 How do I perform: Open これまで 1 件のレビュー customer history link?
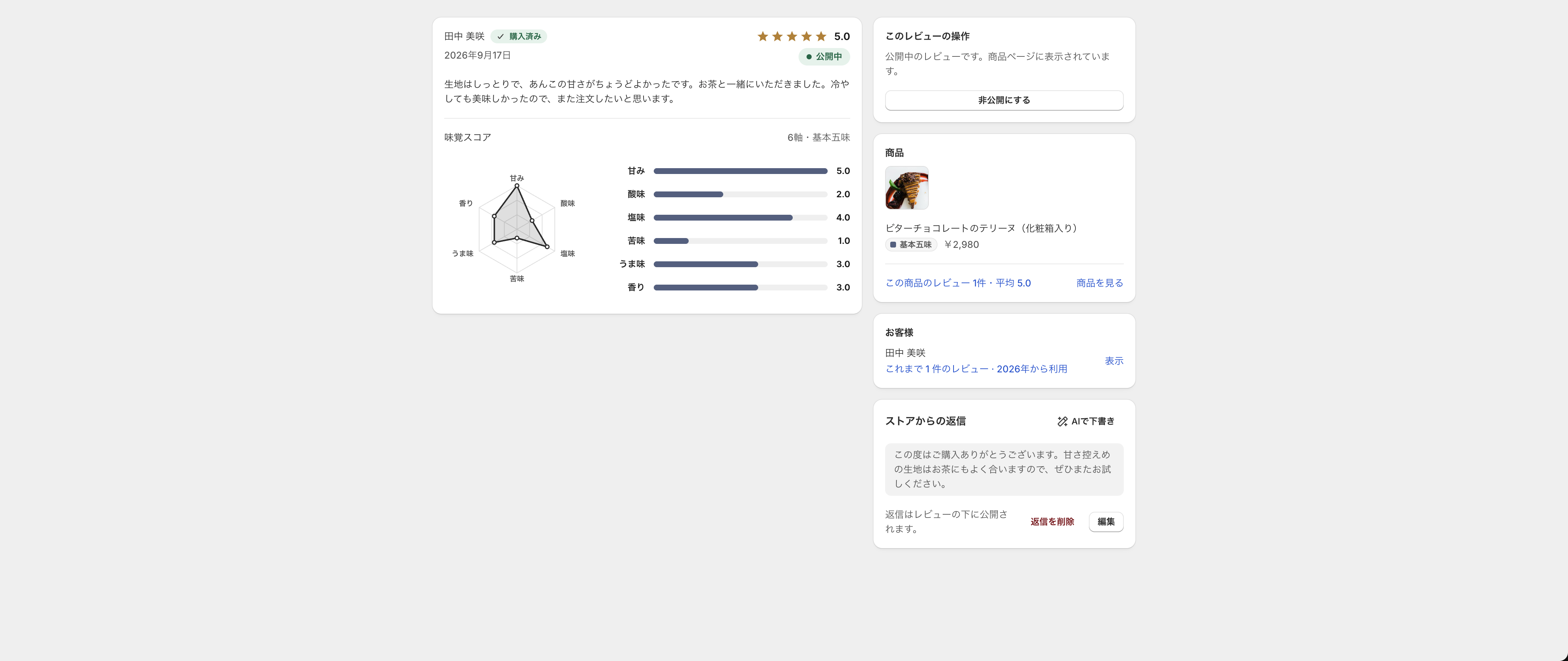pos(976,369)
